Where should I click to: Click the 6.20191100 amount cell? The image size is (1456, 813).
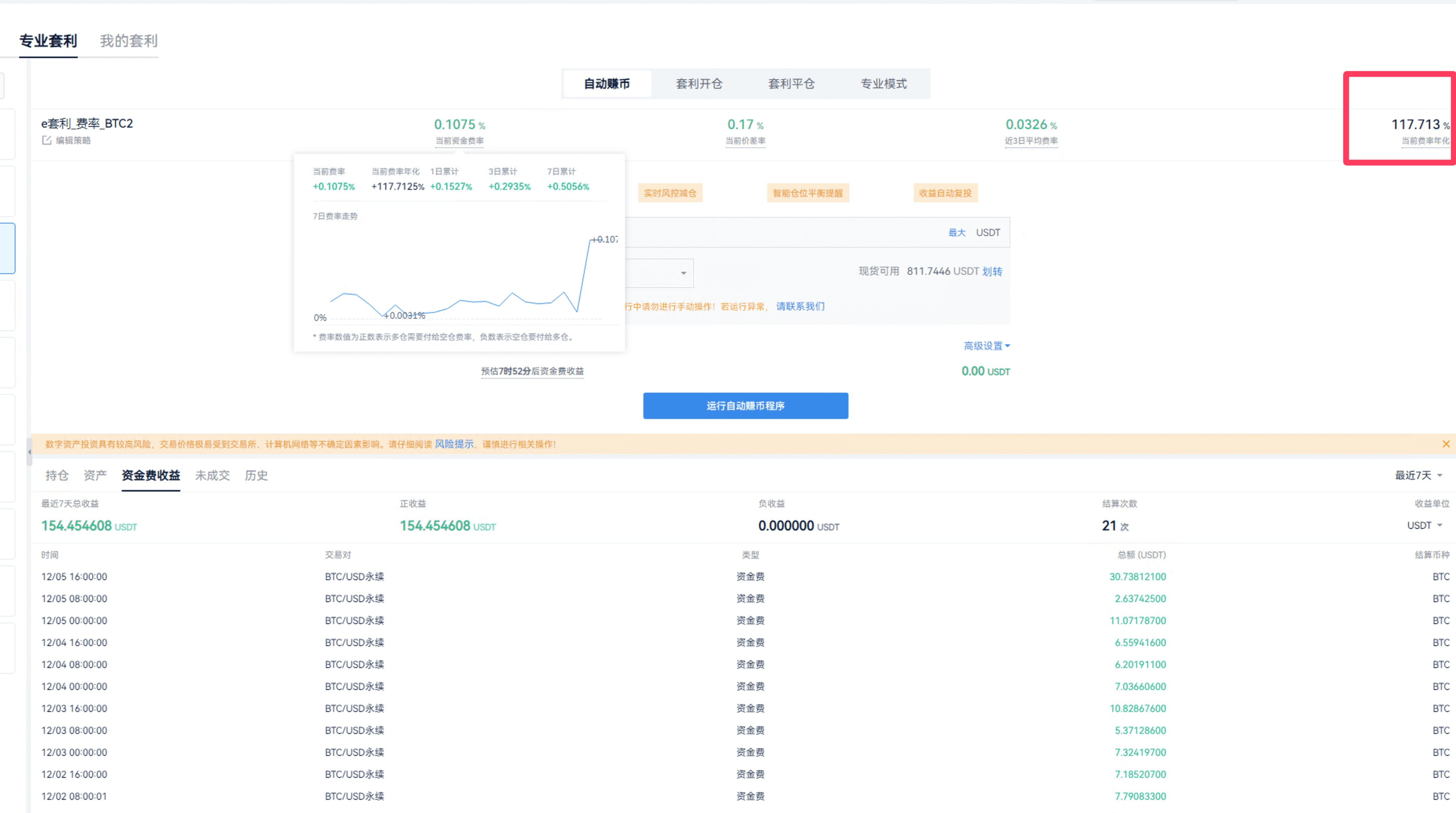[x=1140, y=664]
